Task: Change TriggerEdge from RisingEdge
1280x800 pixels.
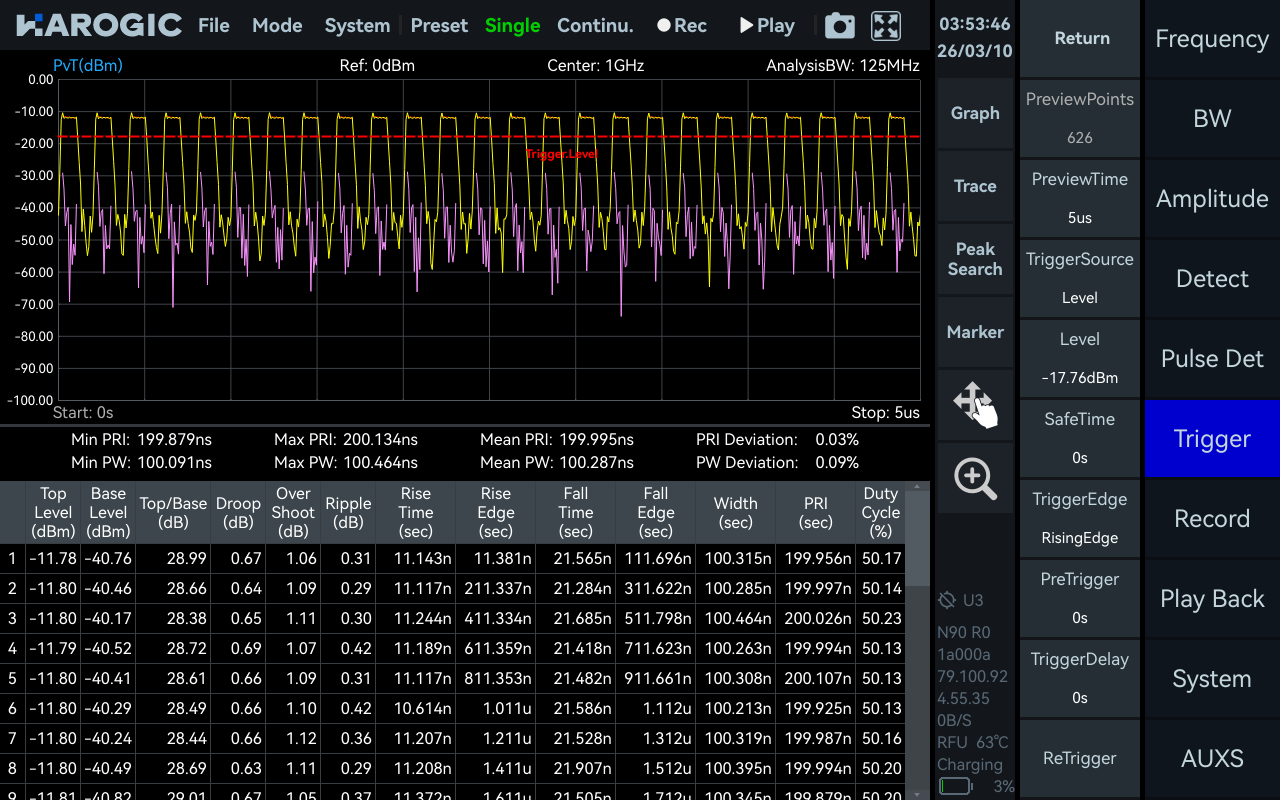Action: pos(1080,518)
